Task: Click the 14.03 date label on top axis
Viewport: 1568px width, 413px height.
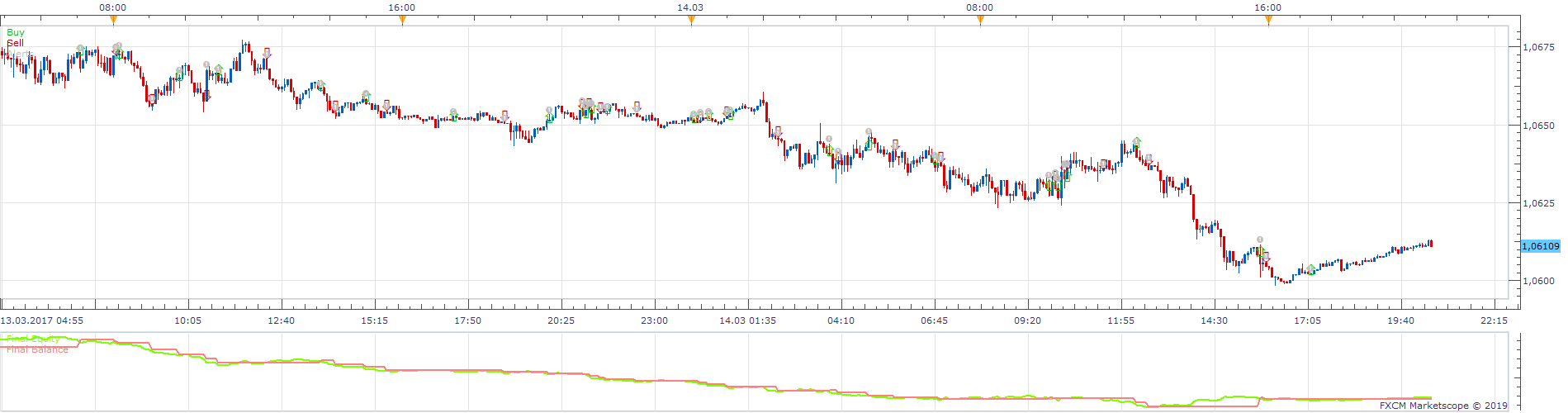Action: point(690,7)
